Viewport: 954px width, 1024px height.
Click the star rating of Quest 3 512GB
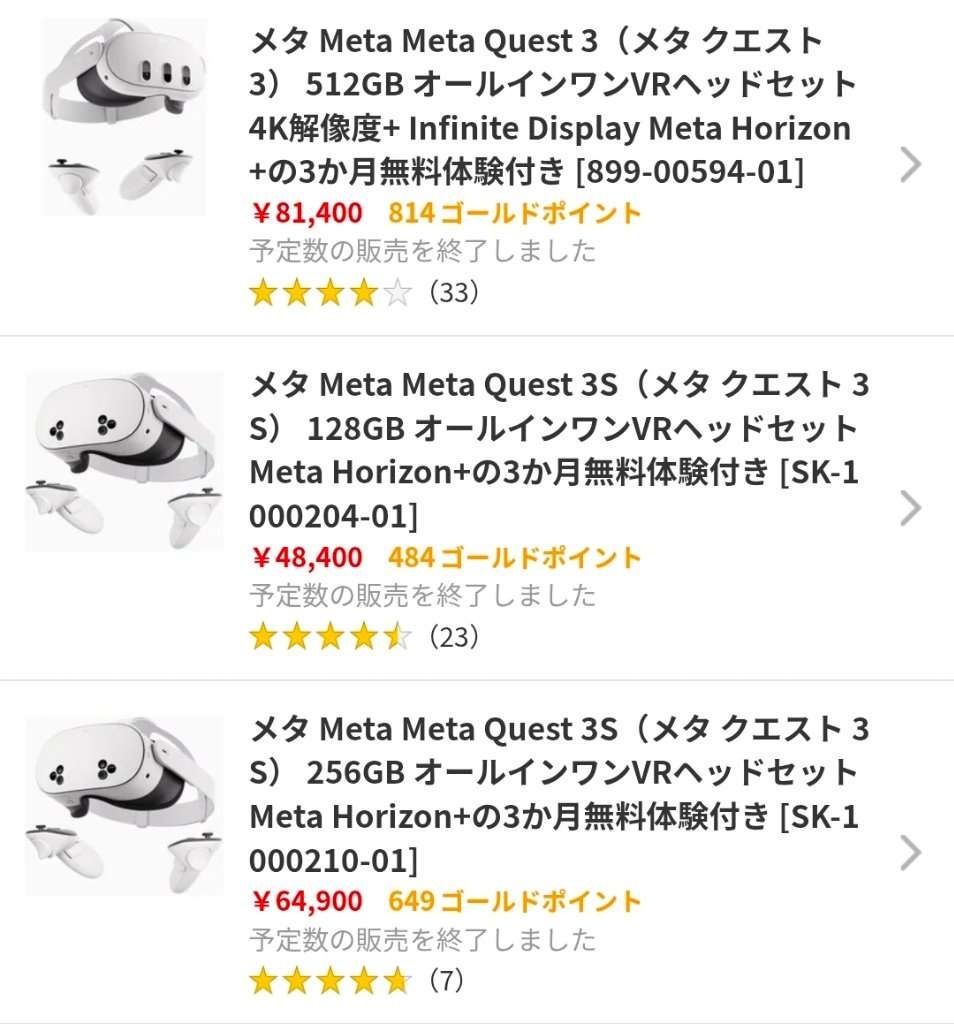(x=330, y=293)
